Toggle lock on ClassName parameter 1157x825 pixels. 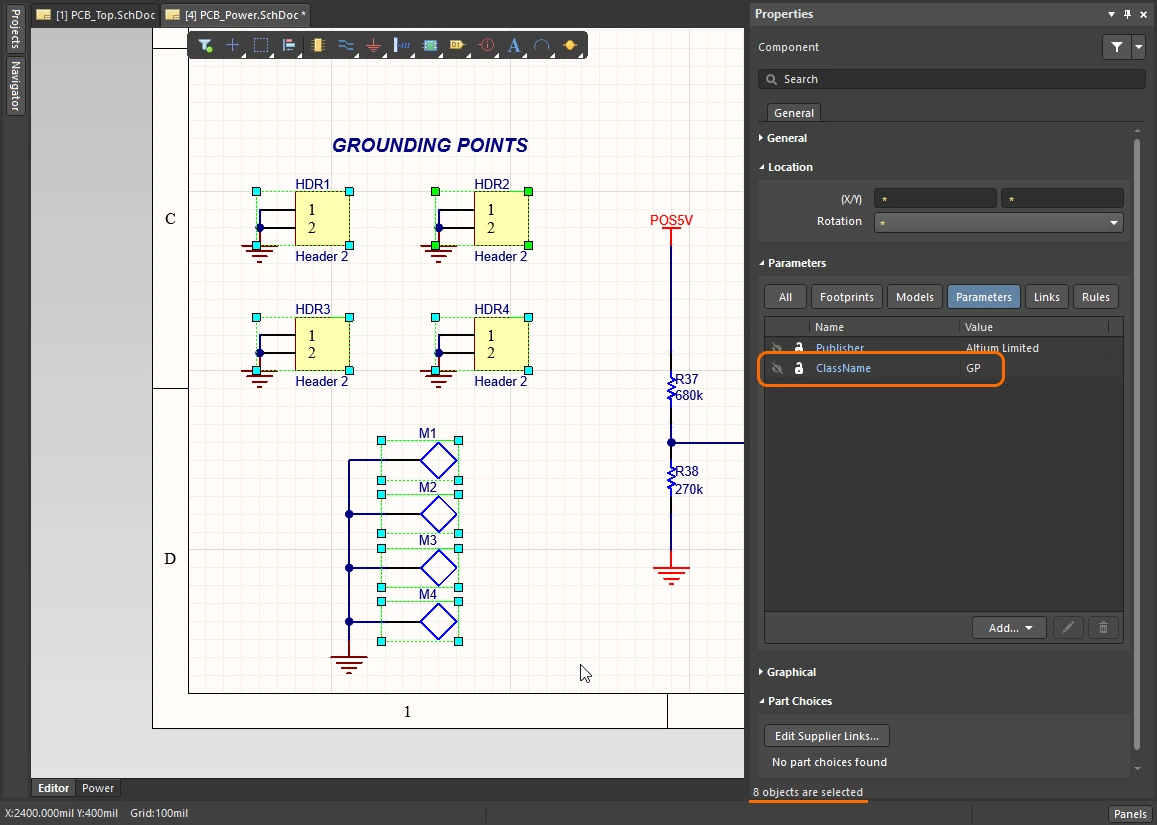click(799, 368)
